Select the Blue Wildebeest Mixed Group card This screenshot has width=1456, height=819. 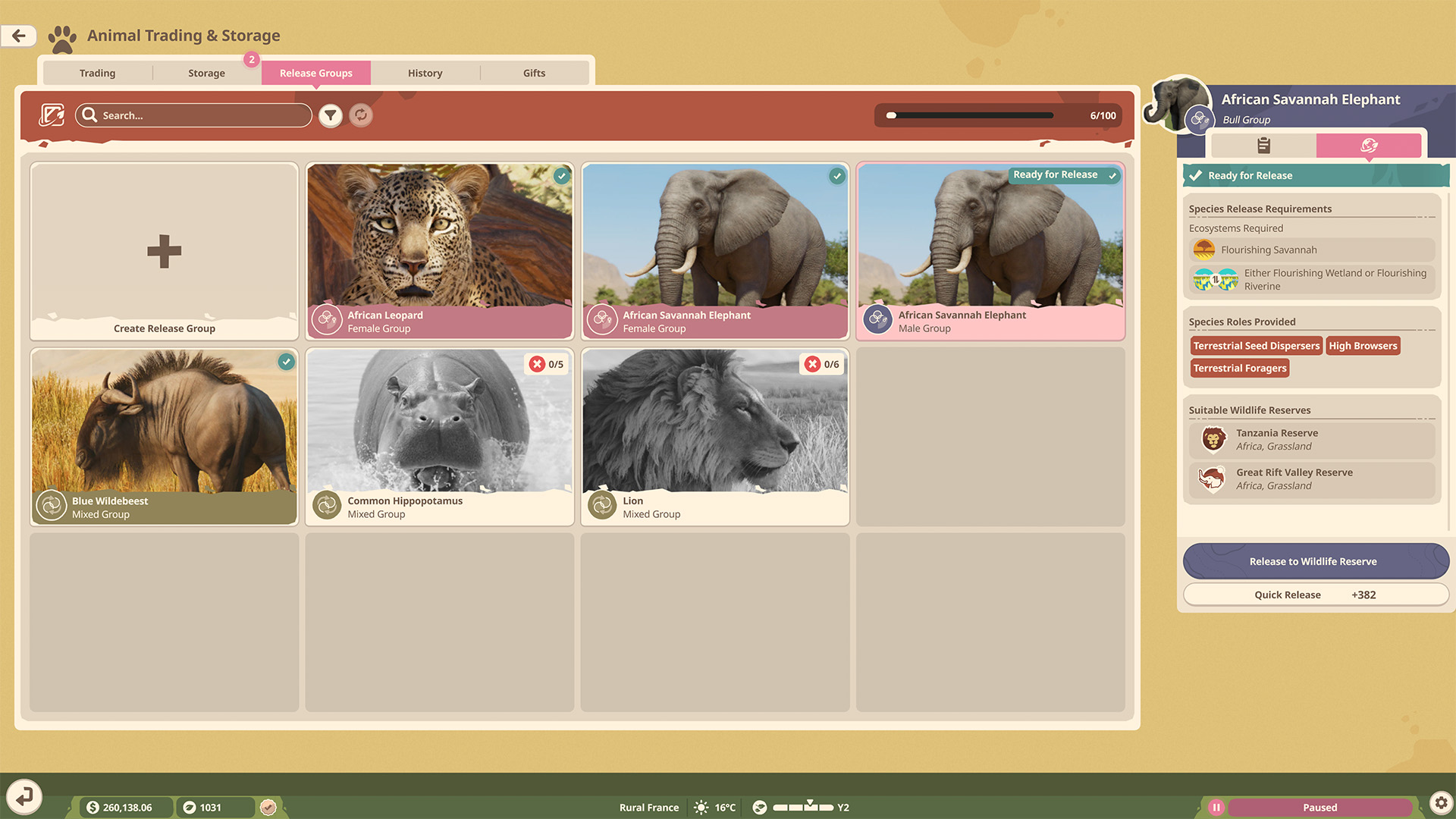[165, 437]
